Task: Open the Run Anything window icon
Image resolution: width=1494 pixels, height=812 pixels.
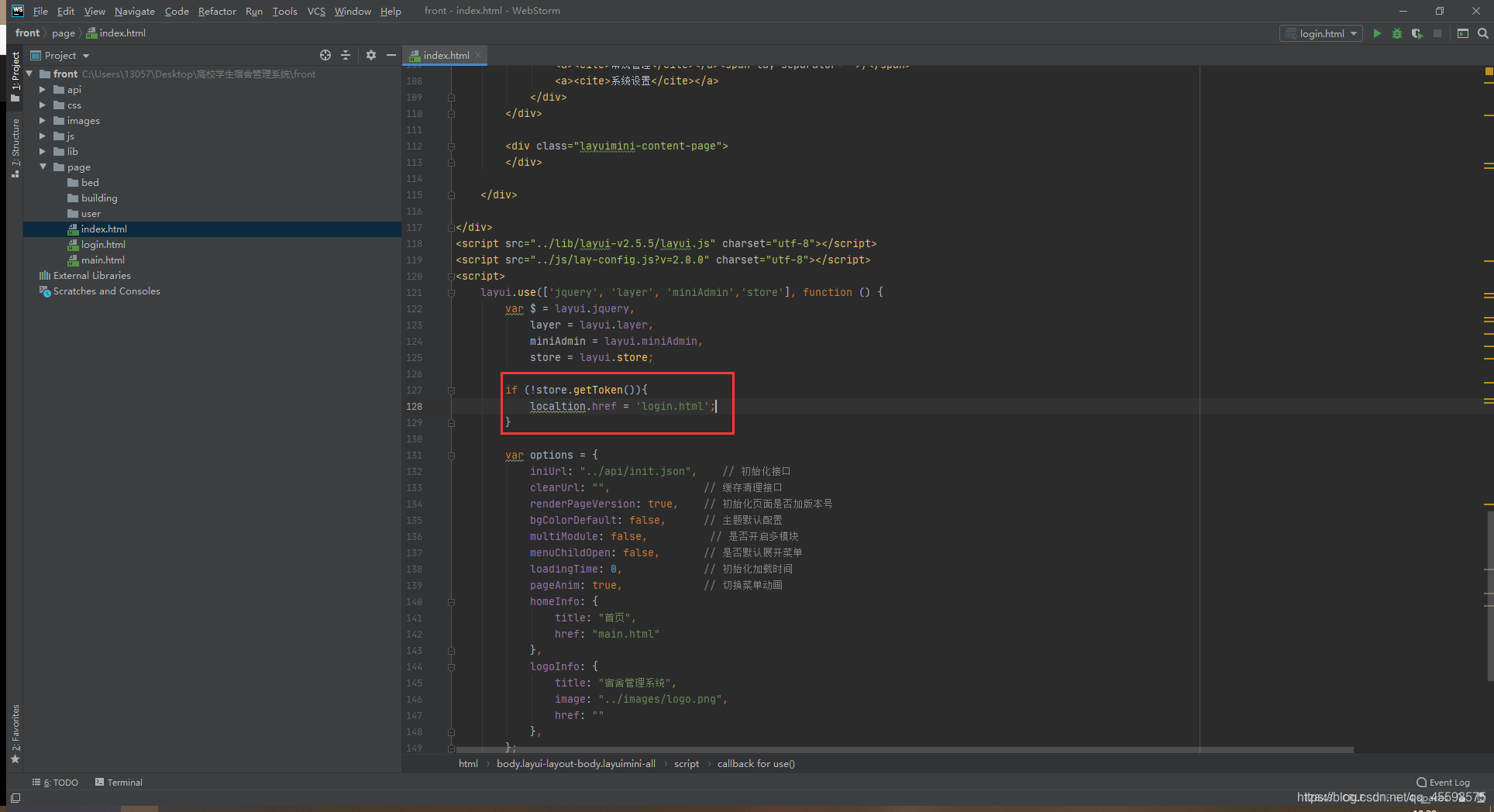Action: [1463, 33]
